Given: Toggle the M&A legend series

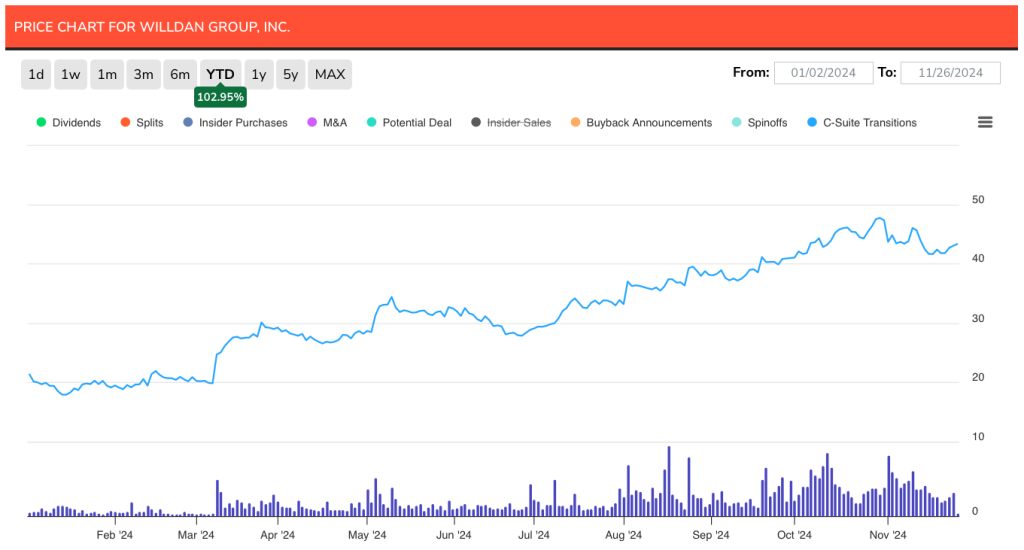Looking at the screenshot, I should 327,123.
